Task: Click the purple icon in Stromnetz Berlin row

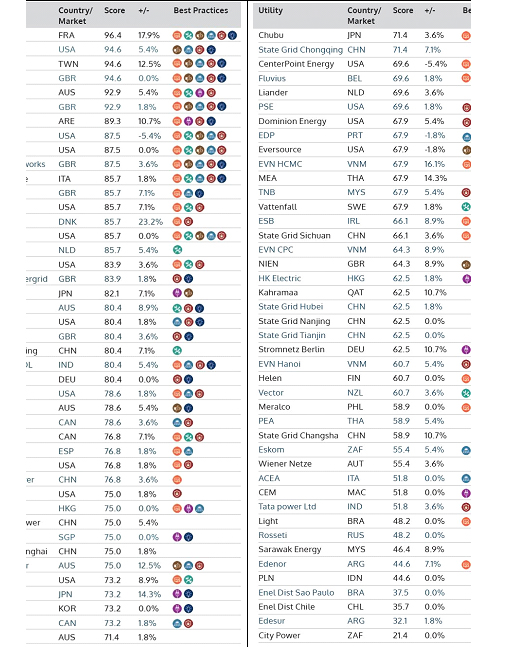Action: coord(466,350)
